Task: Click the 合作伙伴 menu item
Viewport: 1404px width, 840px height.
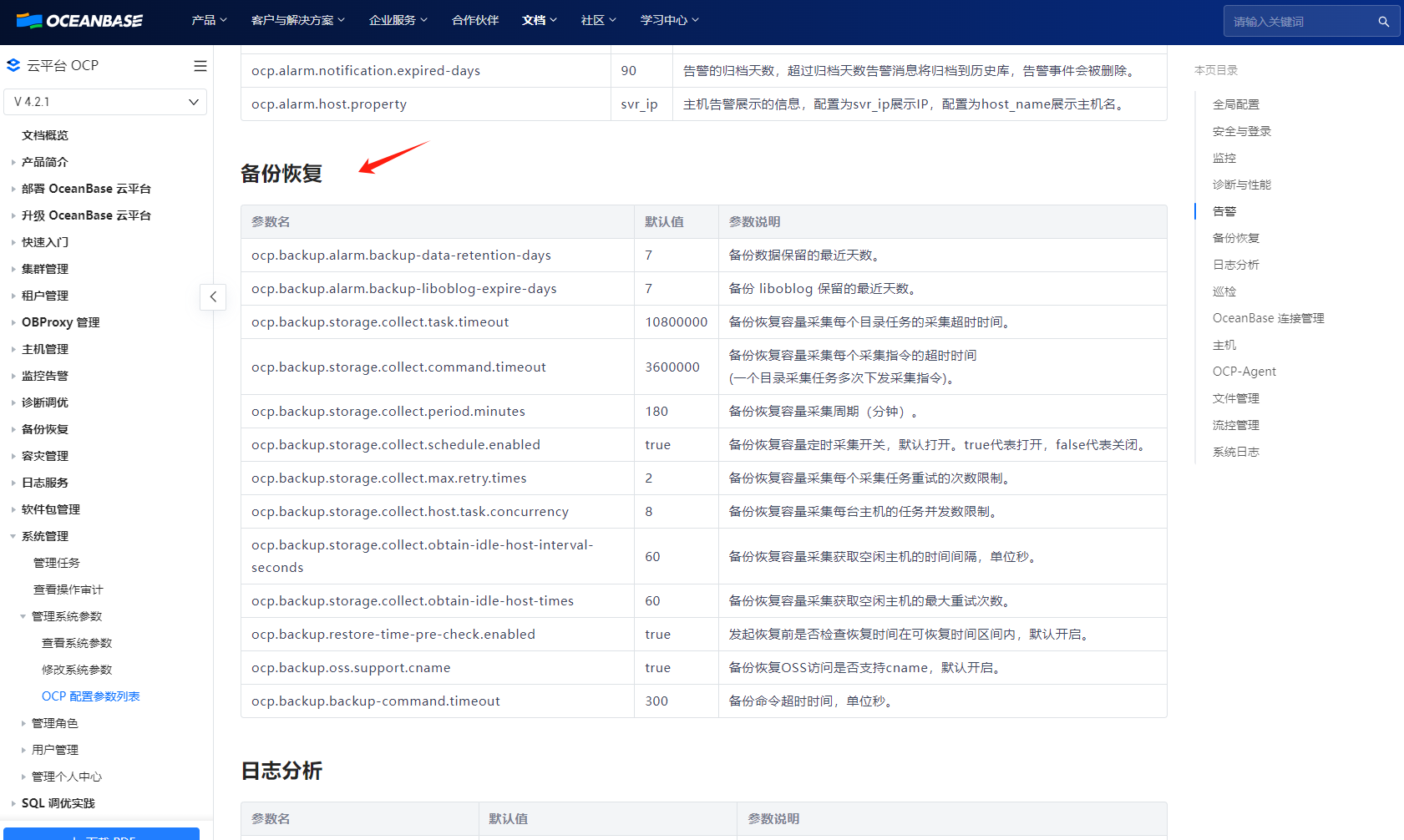Action: (x=475, y=20)
